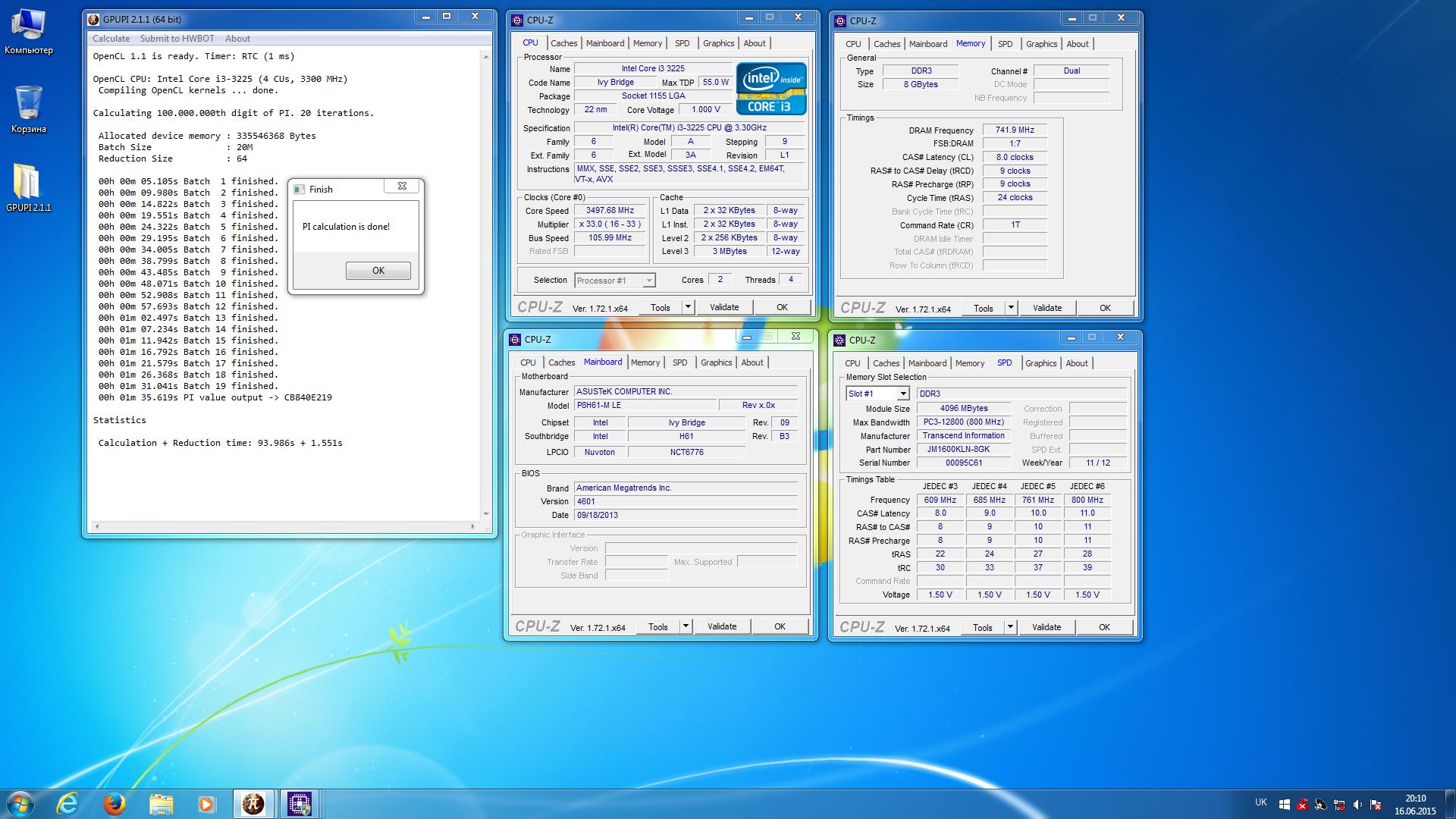The image size is (1456, 819).
Task: Click CPU-Z title icon in Mainboard window
Action: click(x=515, y=340)
